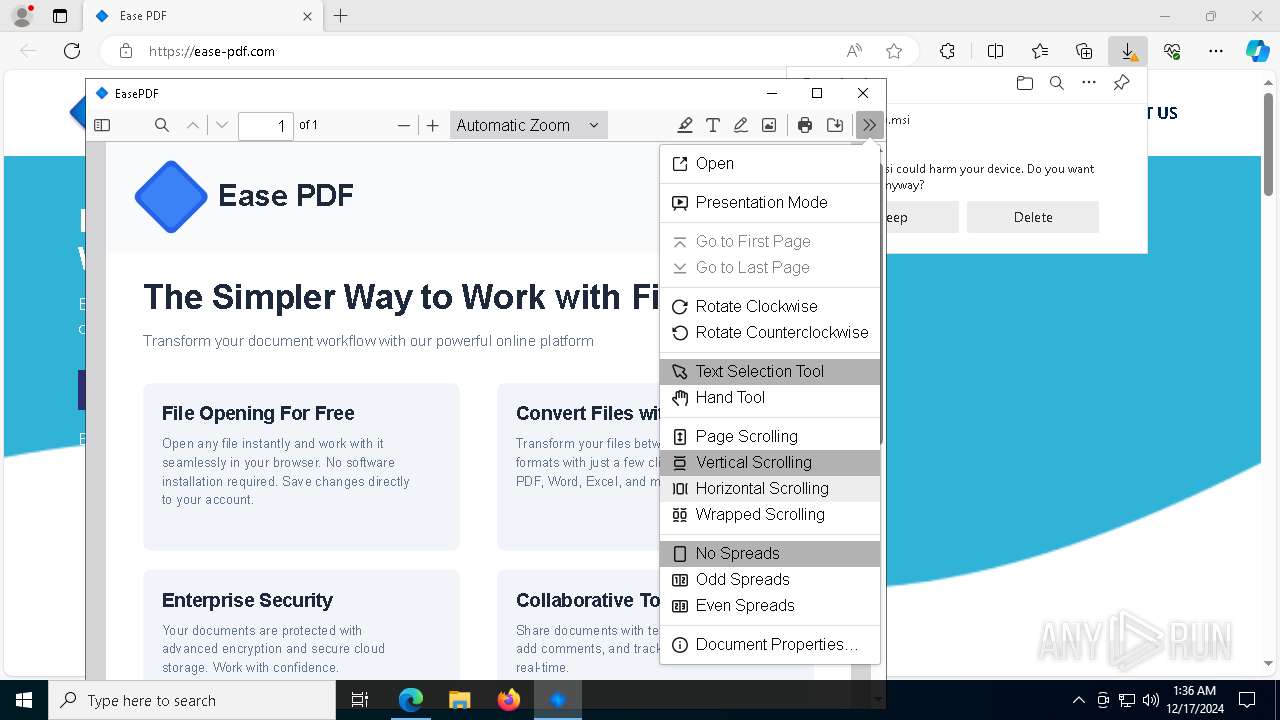This screenshot has height=720, width=1280.
Task: Enable Horizontal Scrolling mode
Action: pyautogui.click(x=770, y=489)
